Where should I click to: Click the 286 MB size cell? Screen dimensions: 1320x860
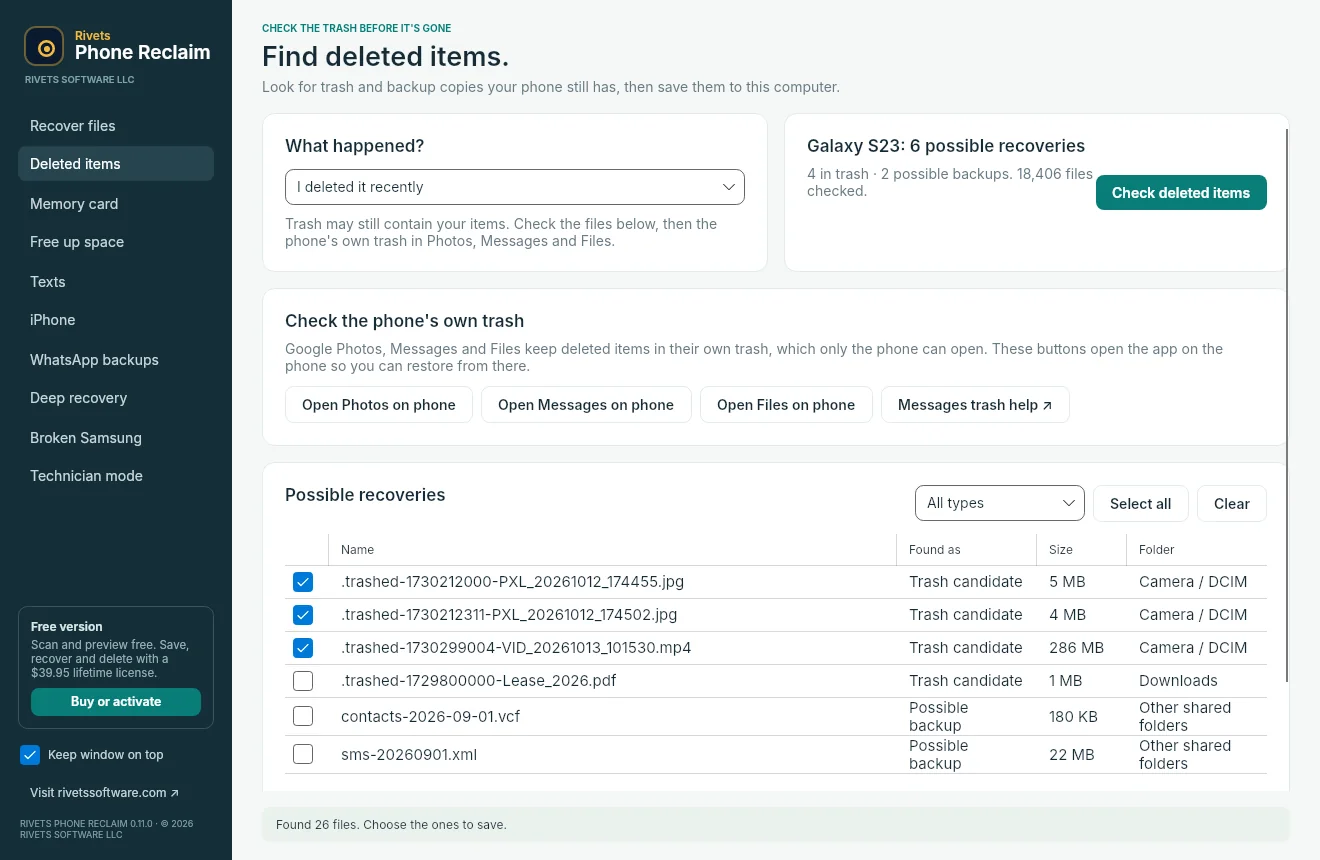coord(1076,648)
